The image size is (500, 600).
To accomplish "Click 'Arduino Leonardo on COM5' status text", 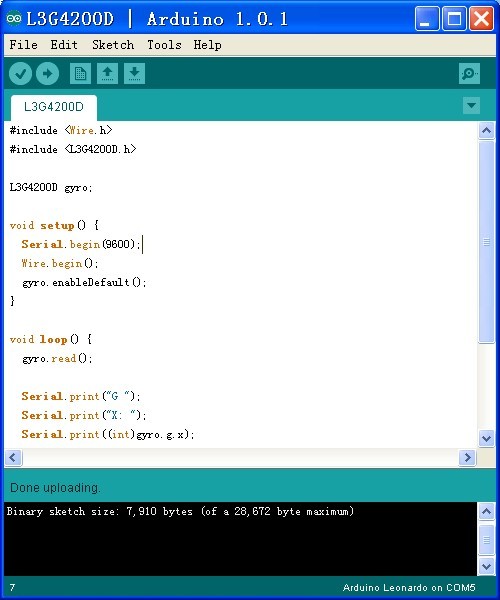I will 409,588.
